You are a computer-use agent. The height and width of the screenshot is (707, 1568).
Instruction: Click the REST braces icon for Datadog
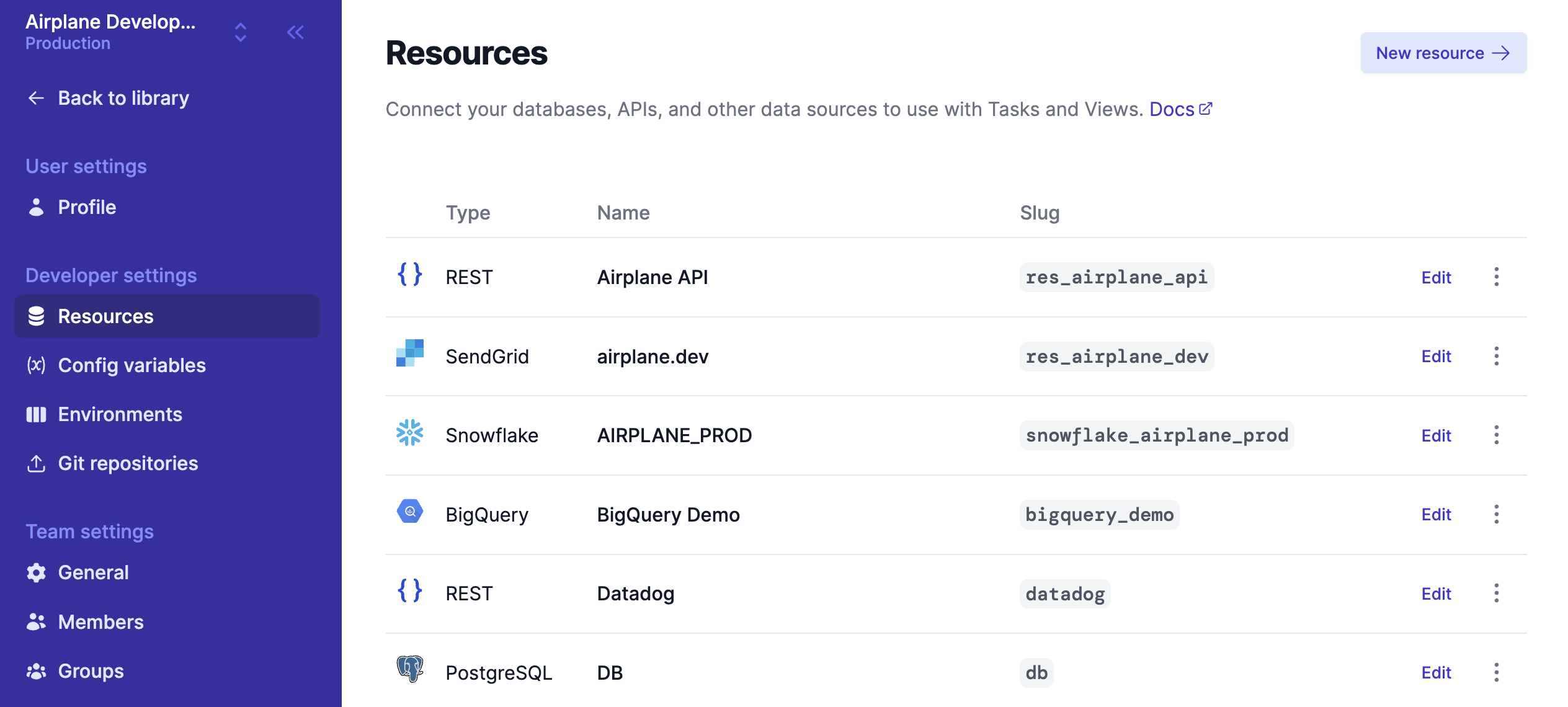click(x=410, y=590)
